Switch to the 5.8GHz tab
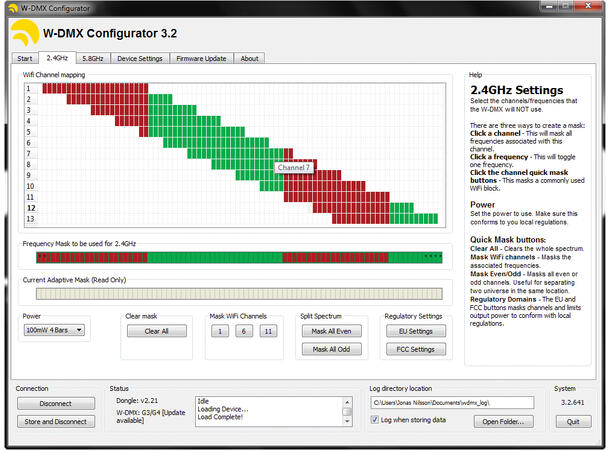This screenshot has width=610, height=450. click(x=92, y=59)
